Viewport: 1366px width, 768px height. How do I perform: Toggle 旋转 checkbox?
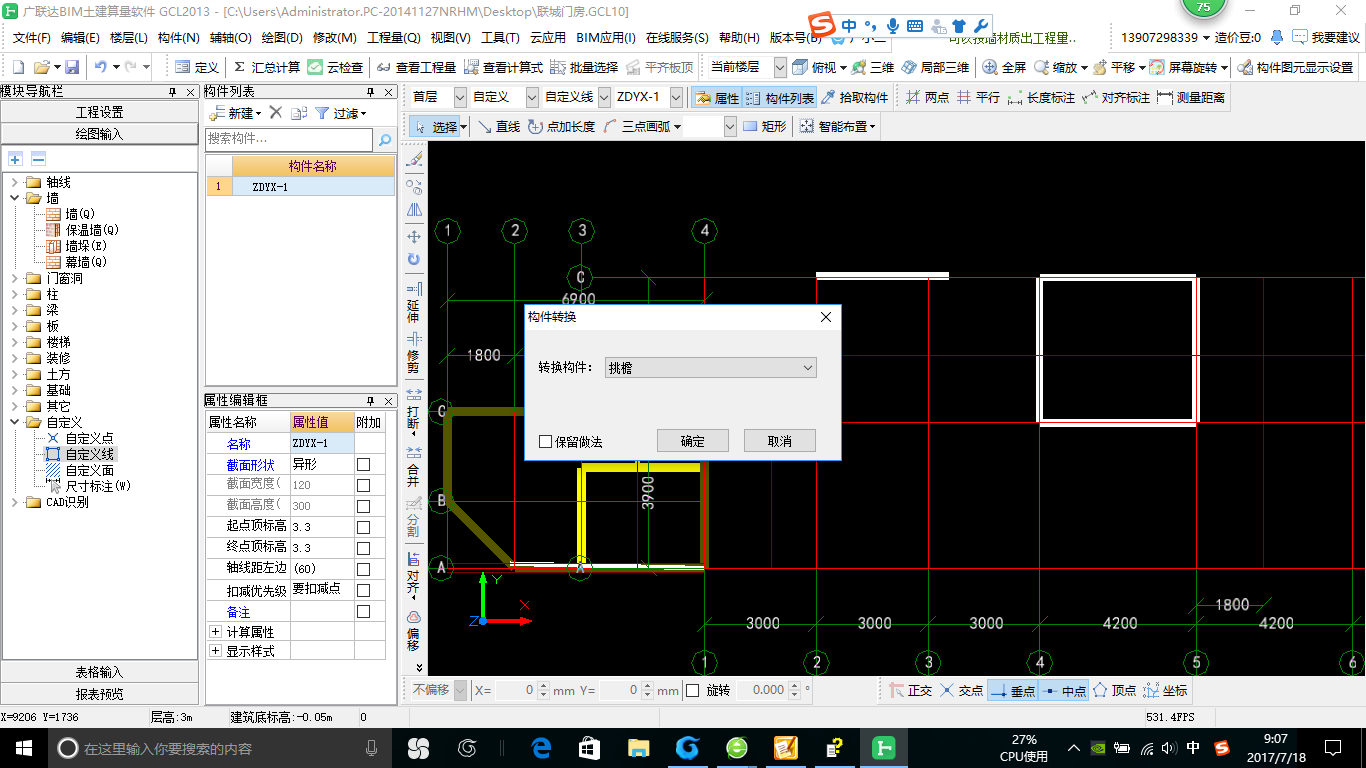(x=692, y=690)
